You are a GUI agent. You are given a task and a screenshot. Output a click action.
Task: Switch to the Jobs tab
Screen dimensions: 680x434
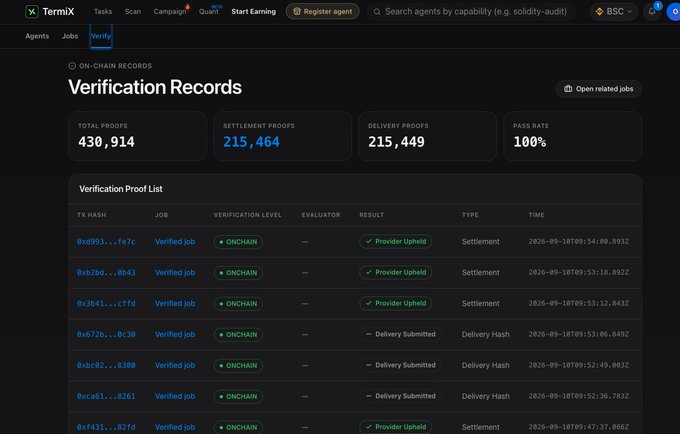70,36
